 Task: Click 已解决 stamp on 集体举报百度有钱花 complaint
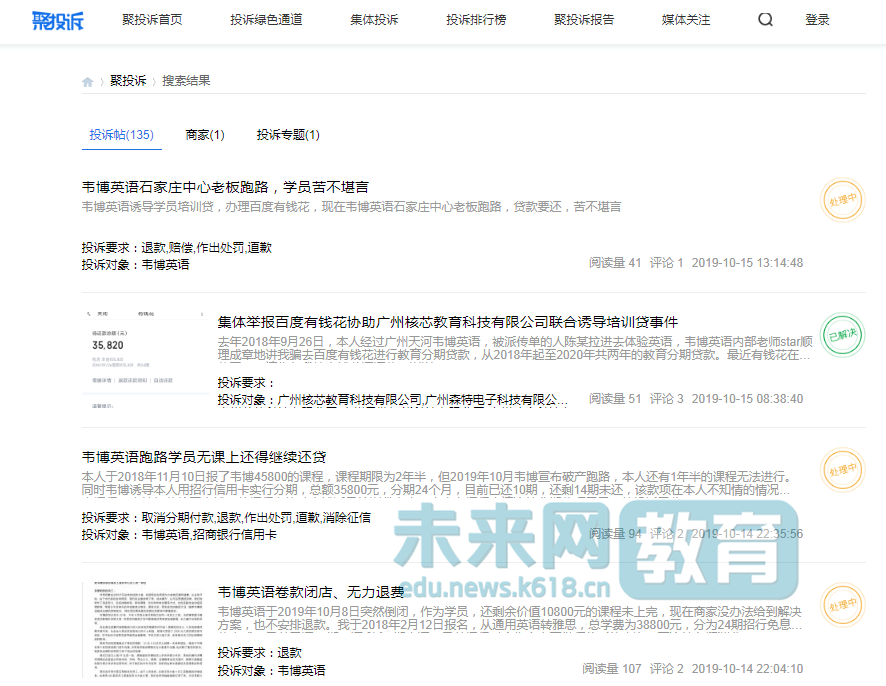coord(842,335)
